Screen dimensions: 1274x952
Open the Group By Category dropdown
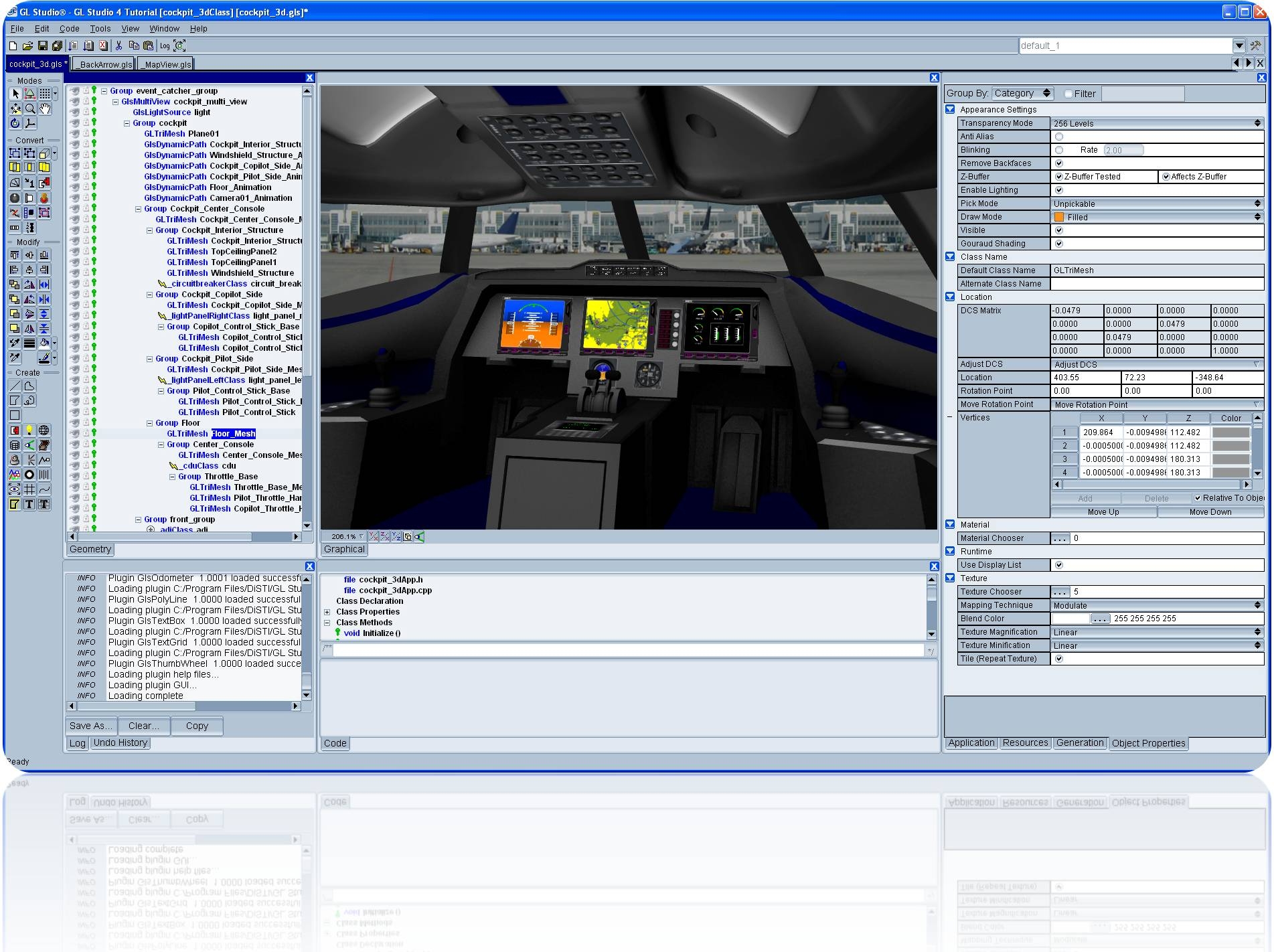coord(1022,94)
